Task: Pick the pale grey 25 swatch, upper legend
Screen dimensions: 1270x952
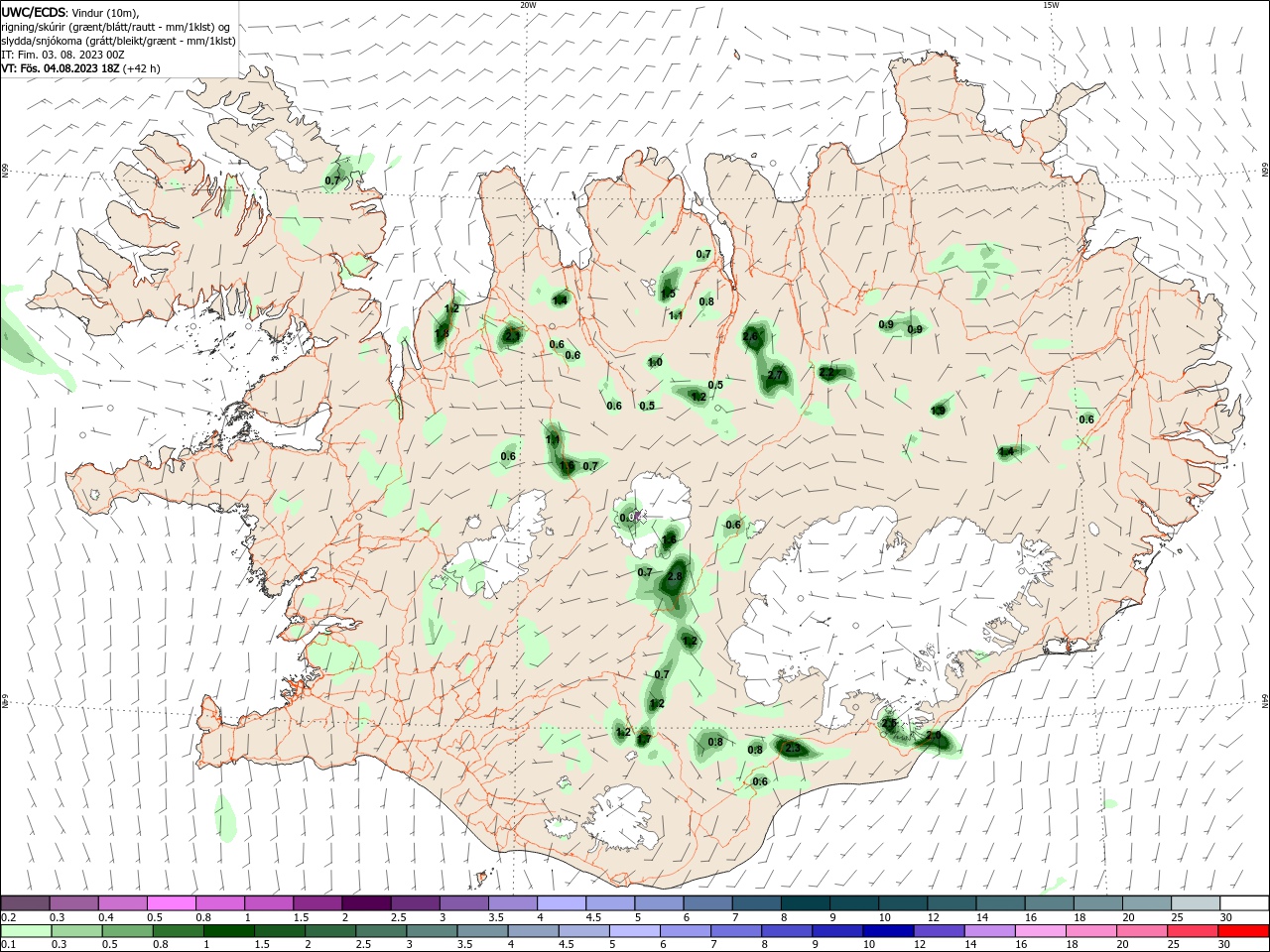Action: 1195,903
